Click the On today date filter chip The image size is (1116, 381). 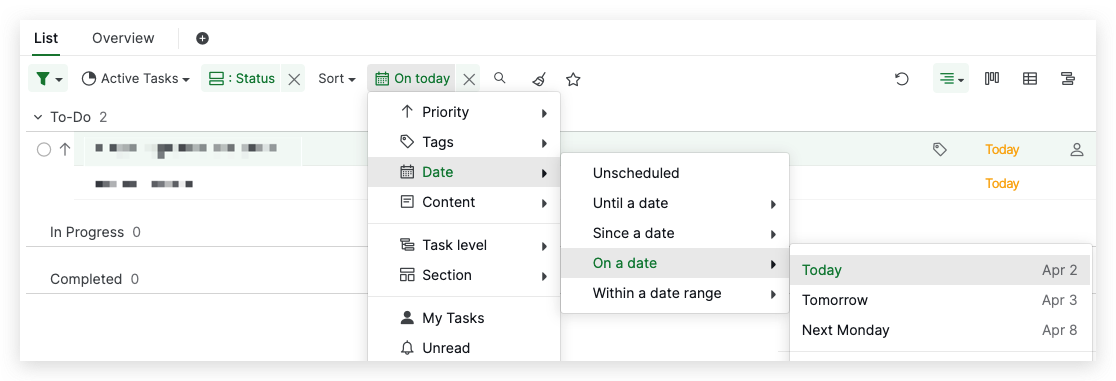pos(412,78)
